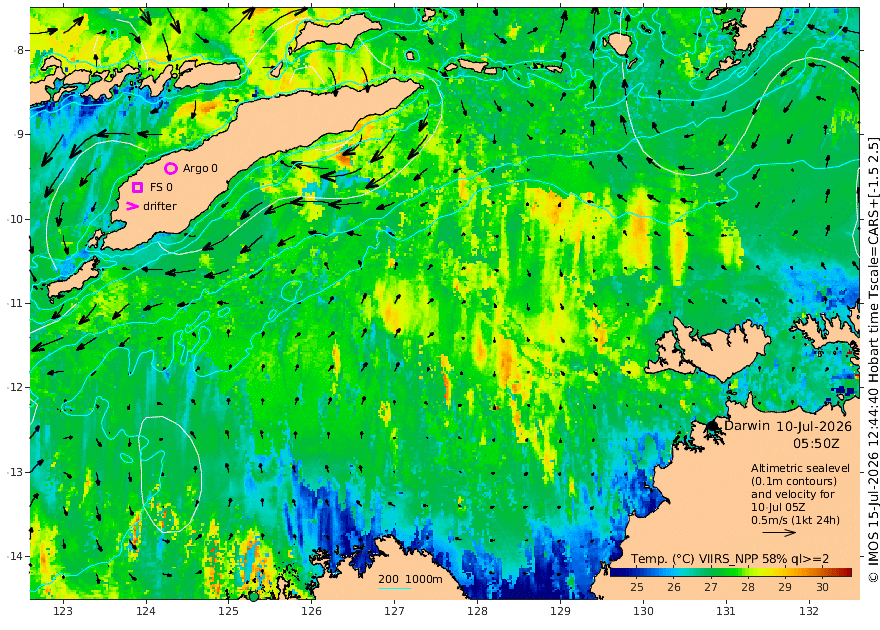Click the magenta FS square marker
880x630 pixels.
tap(138, 187)
